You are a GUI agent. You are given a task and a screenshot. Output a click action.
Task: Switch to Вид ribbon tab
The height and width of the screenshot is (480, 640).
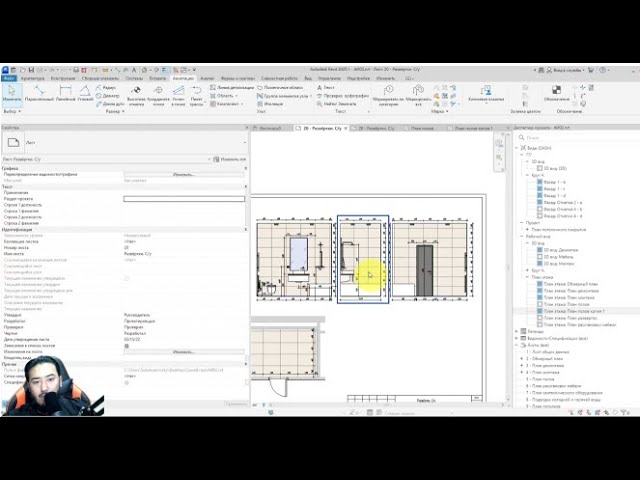pyautogui.click(x=308, y=78)
